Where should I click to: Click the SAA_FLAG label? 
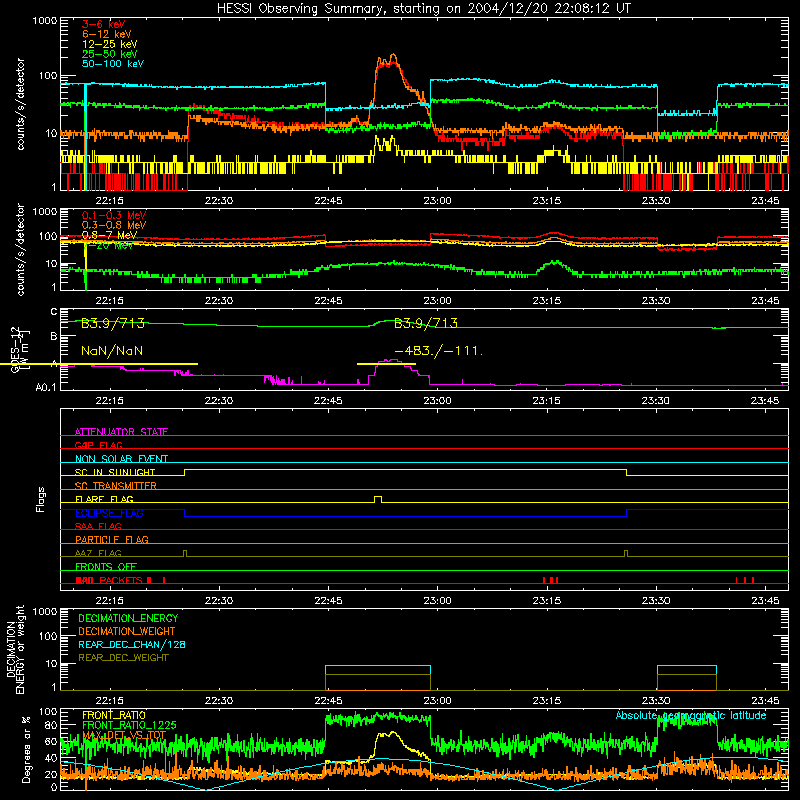point(98,526)
